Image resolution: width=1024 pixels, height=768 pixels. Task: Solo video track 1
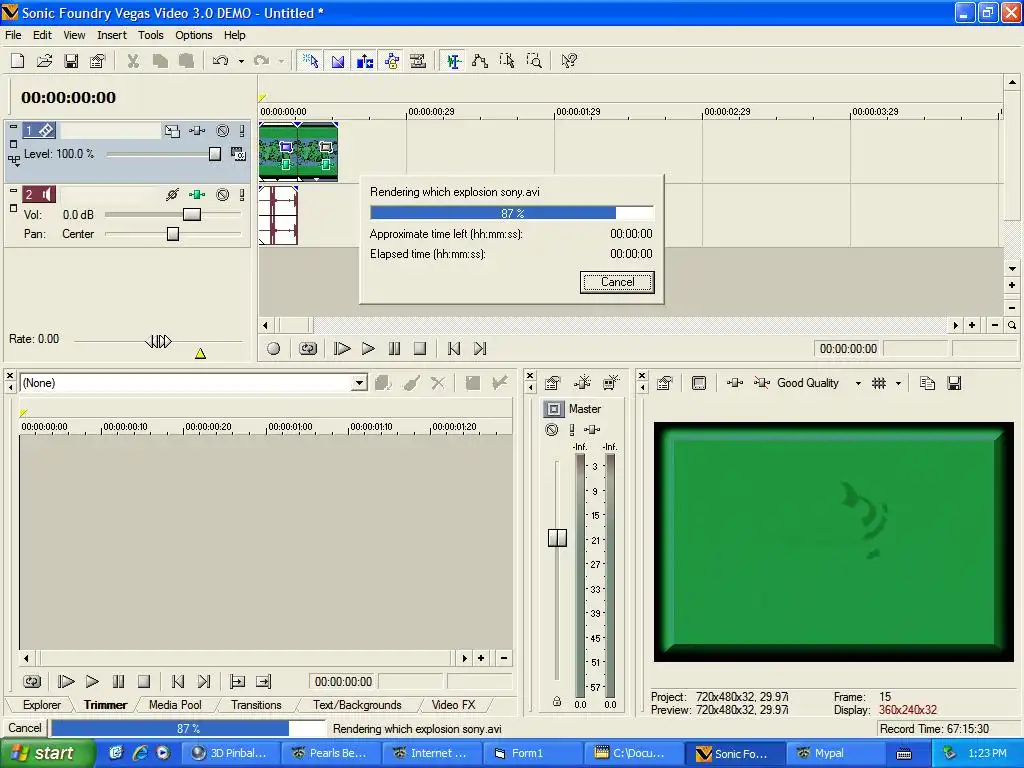point(242,131)
